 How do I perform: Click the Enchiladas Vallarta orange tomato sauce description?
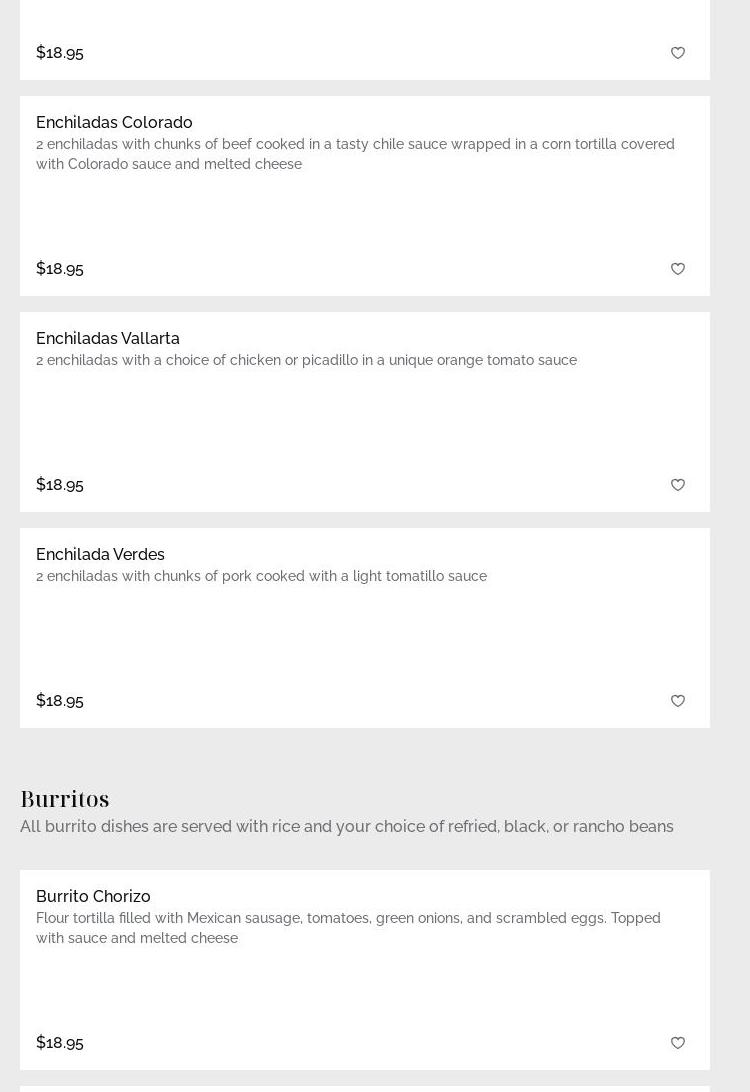[x=306, y=360]
